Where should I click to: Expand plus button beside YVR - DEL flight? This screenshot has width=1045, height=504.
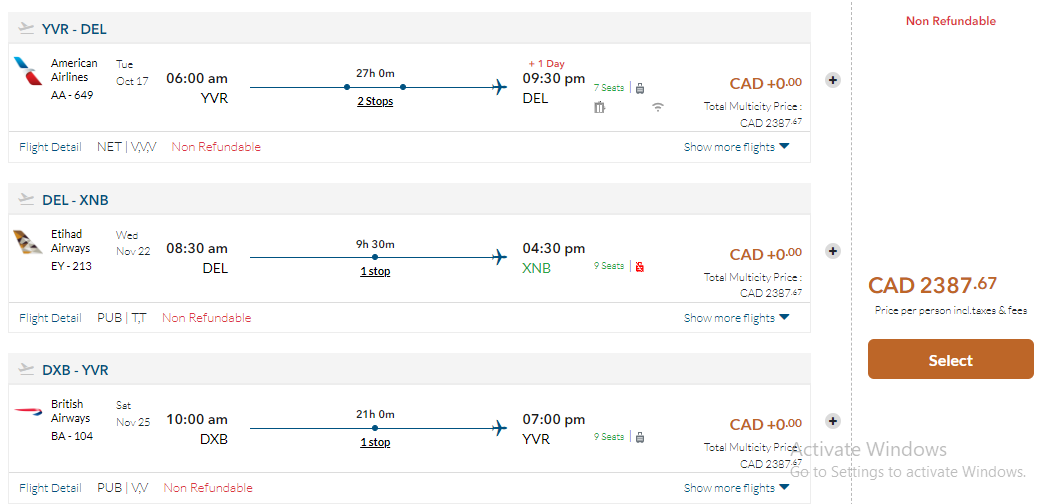pos(832,80)
